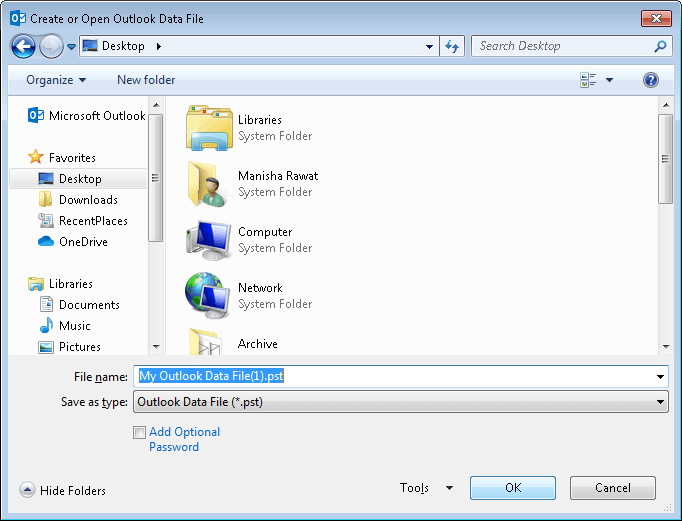
Task: Click the OK button
Action: click(513, 488)
